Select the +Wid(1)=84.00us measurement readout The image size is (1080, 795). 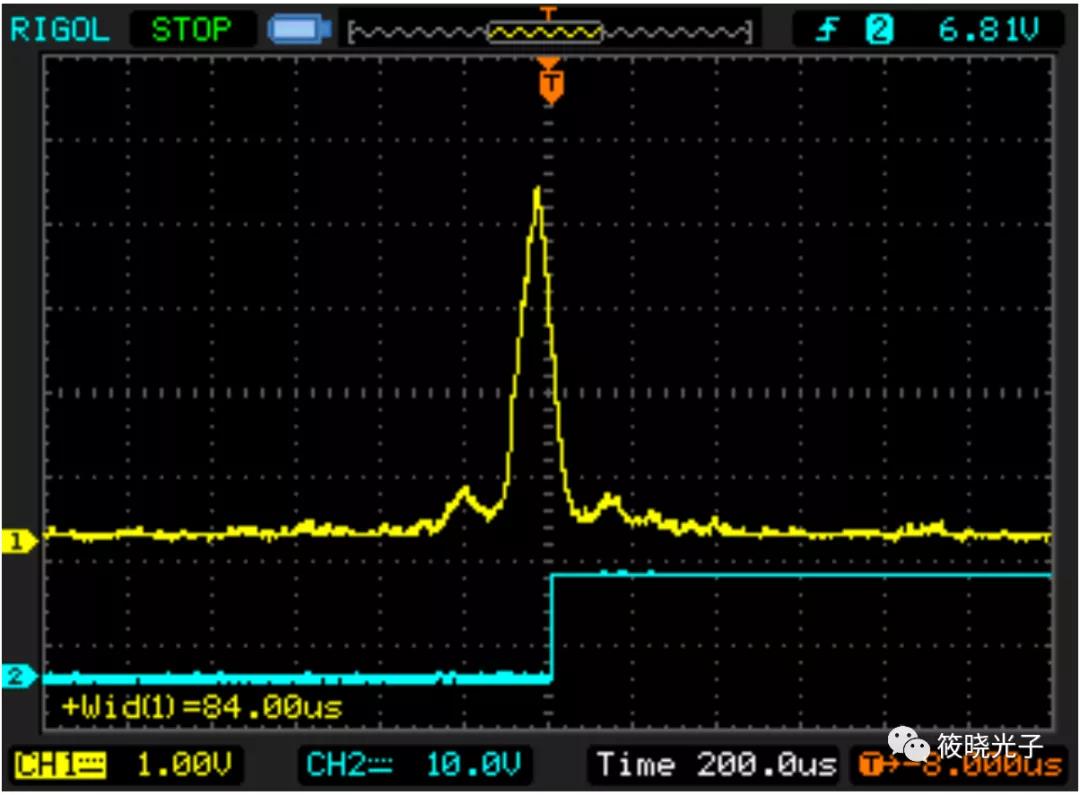tap(202, 708)
